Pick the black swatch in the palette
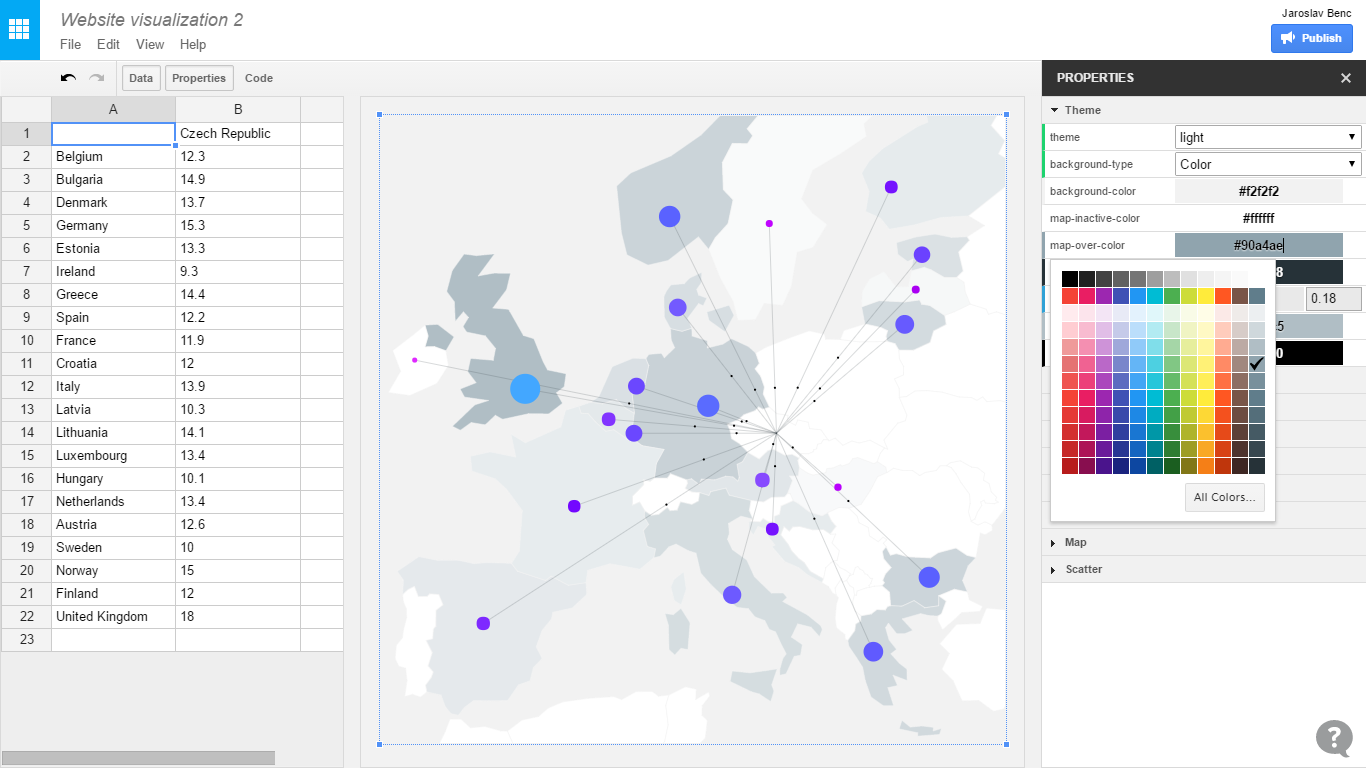The height and width of the screenshot is (768, 1366). tap(1070, 279)
